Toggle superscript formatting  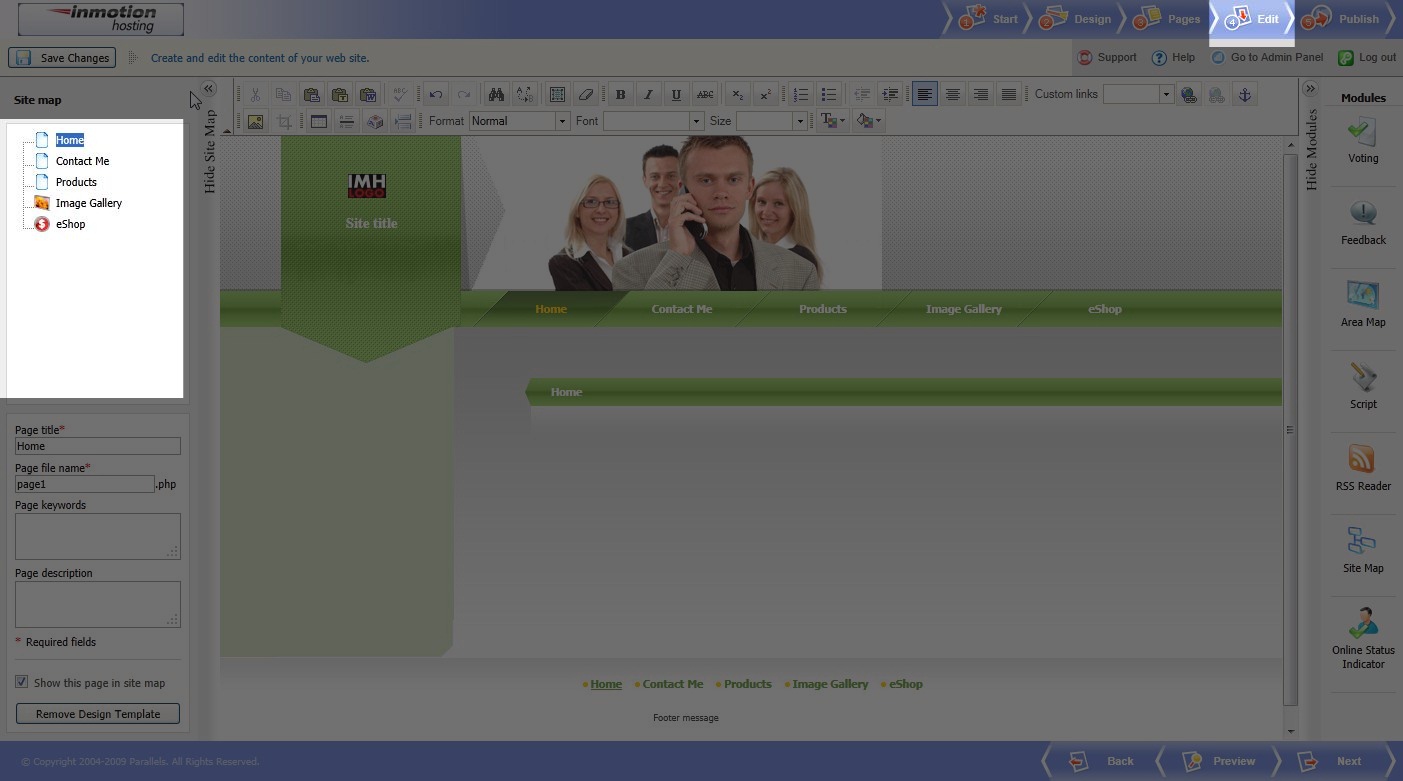[765, 94]
